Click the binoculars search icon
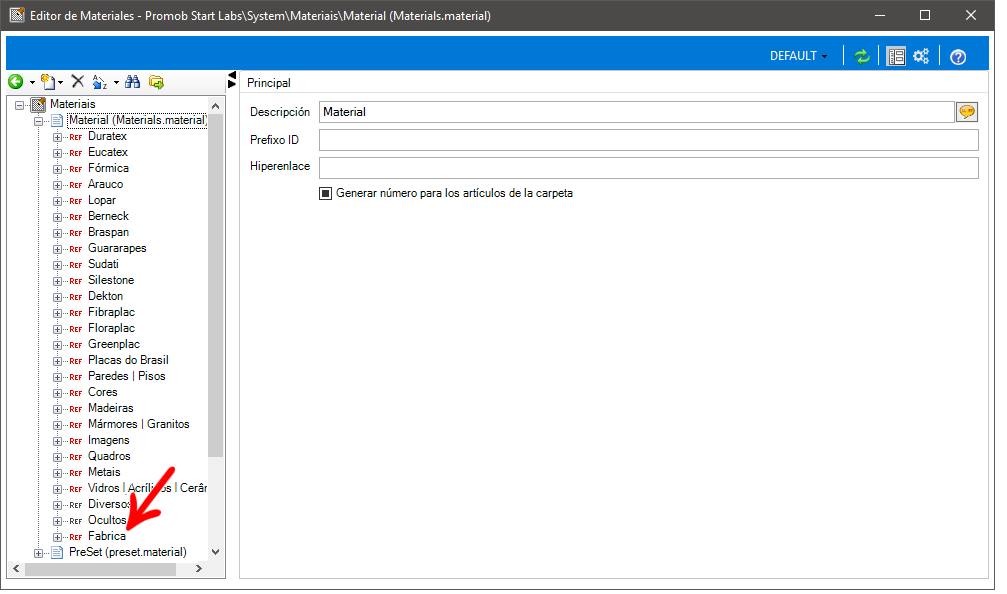 (x=133, y=82)
